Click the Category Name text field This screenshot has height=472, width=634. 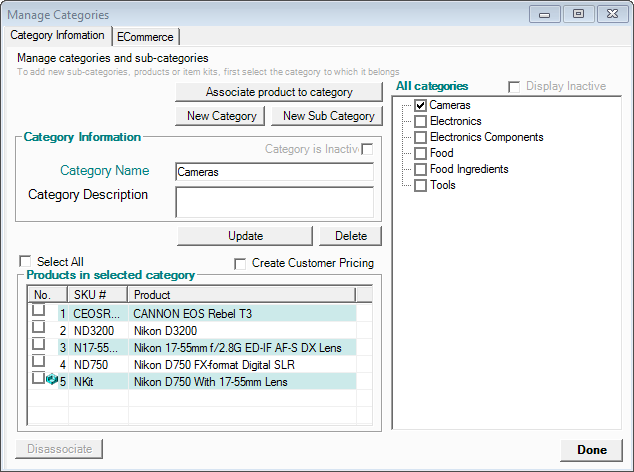pos(273,172)
